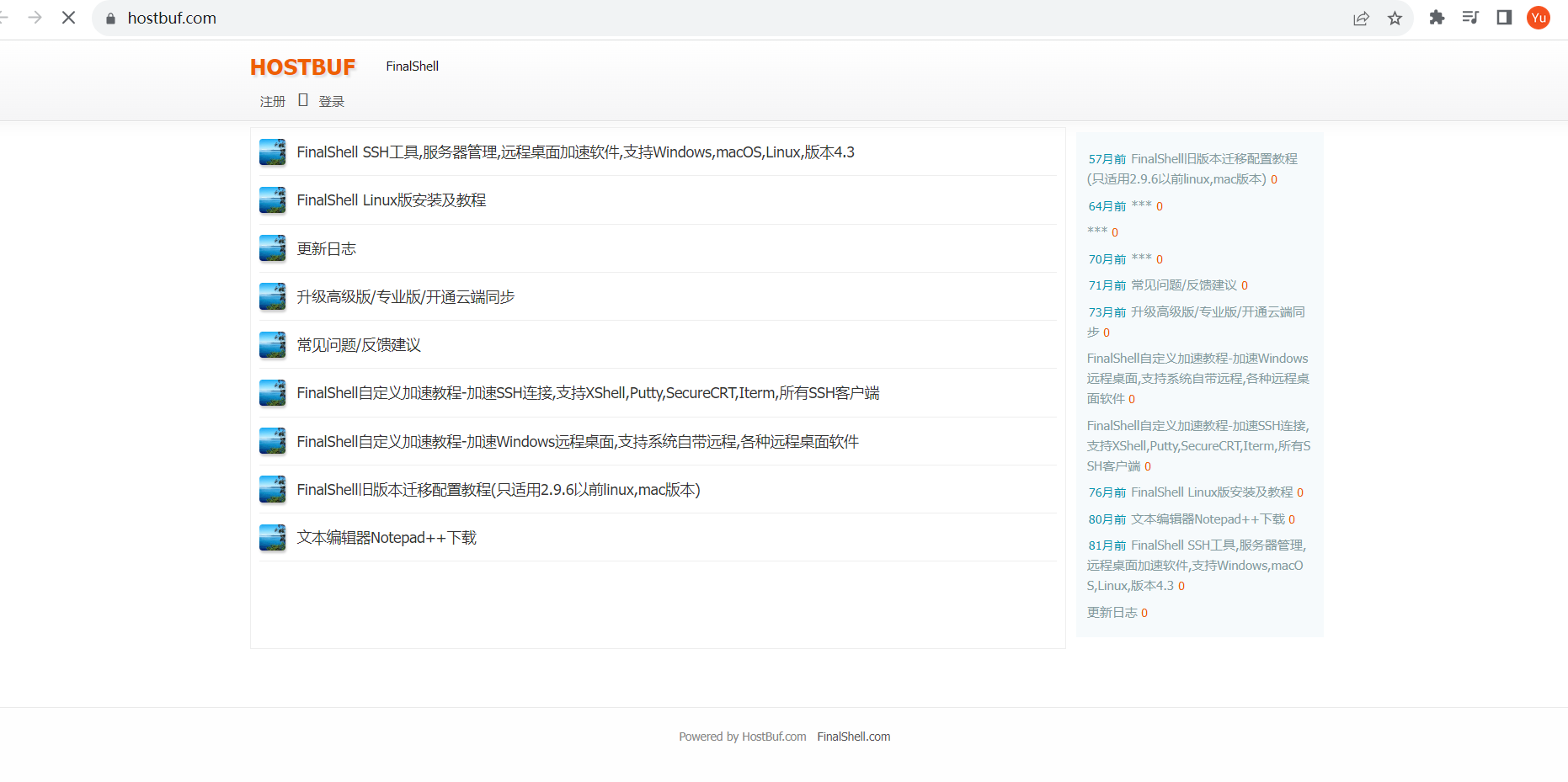Open the FinalShell navigation menu item

tap(413, 66)
